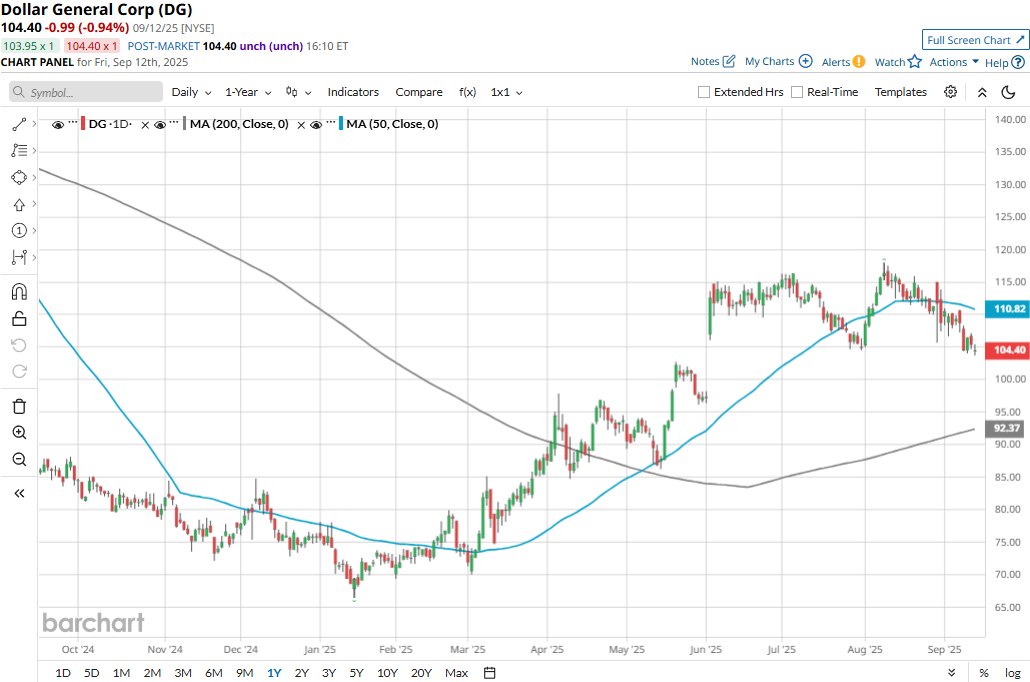
Task: Open the Fibonacci lines annotation tool
Action: 19,150
